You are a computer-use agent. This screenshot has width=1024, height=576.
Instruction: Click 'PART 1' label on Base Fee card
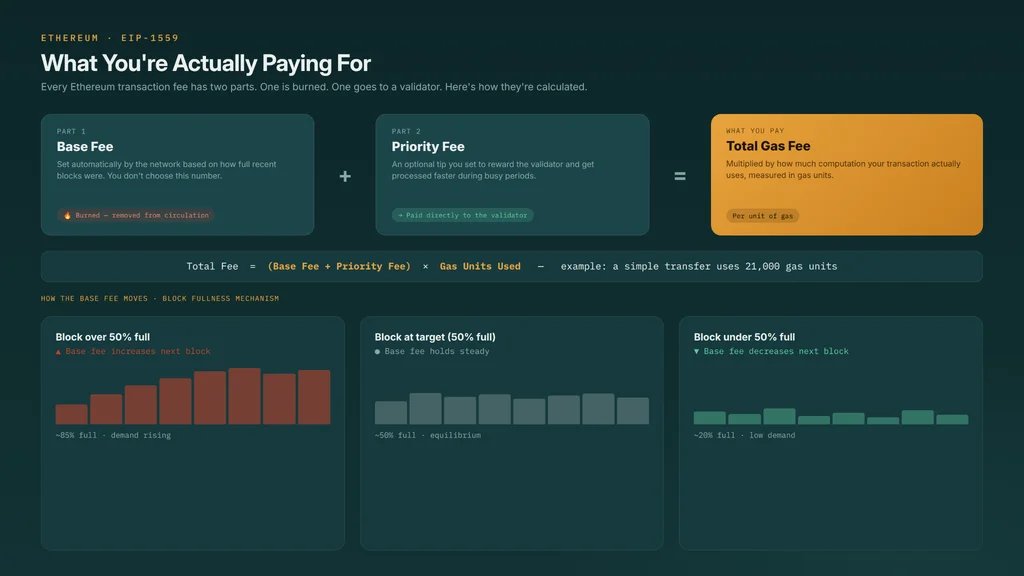click(71, 131)
